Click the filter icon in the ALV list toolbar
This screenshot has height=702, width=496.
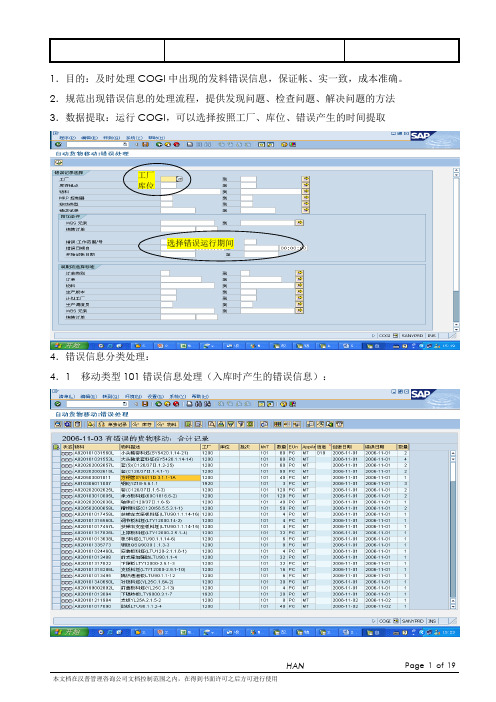(240, 424)
